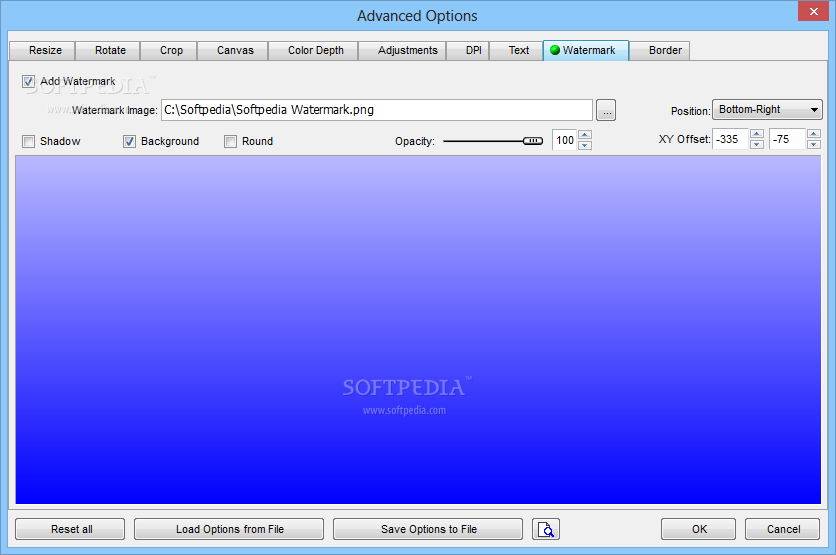Enable the Shadow checkbox
Screen dimensions: 836x555
[28, 141]
